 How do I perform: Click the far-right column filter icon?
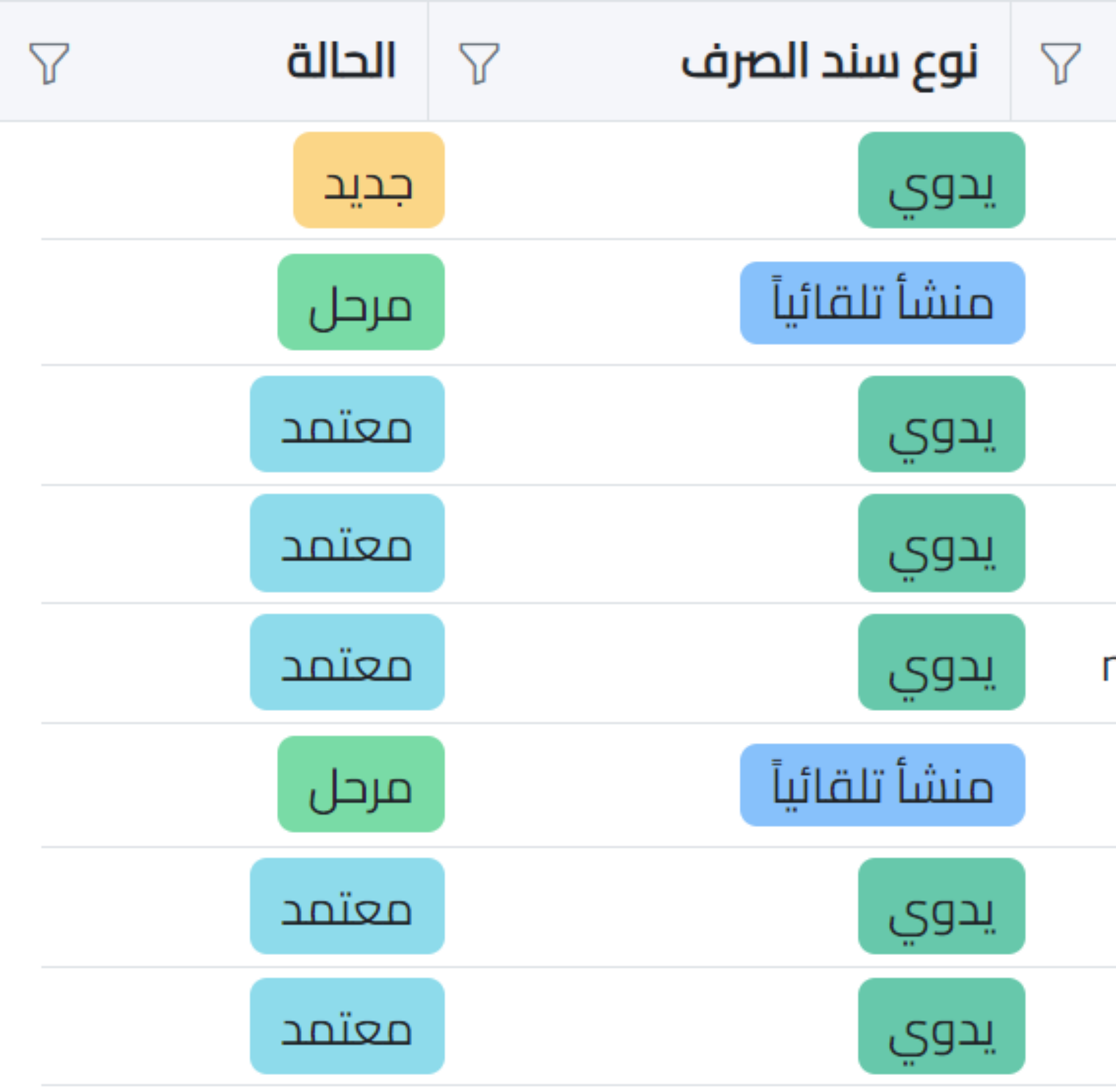click(x=1060, y=63)
